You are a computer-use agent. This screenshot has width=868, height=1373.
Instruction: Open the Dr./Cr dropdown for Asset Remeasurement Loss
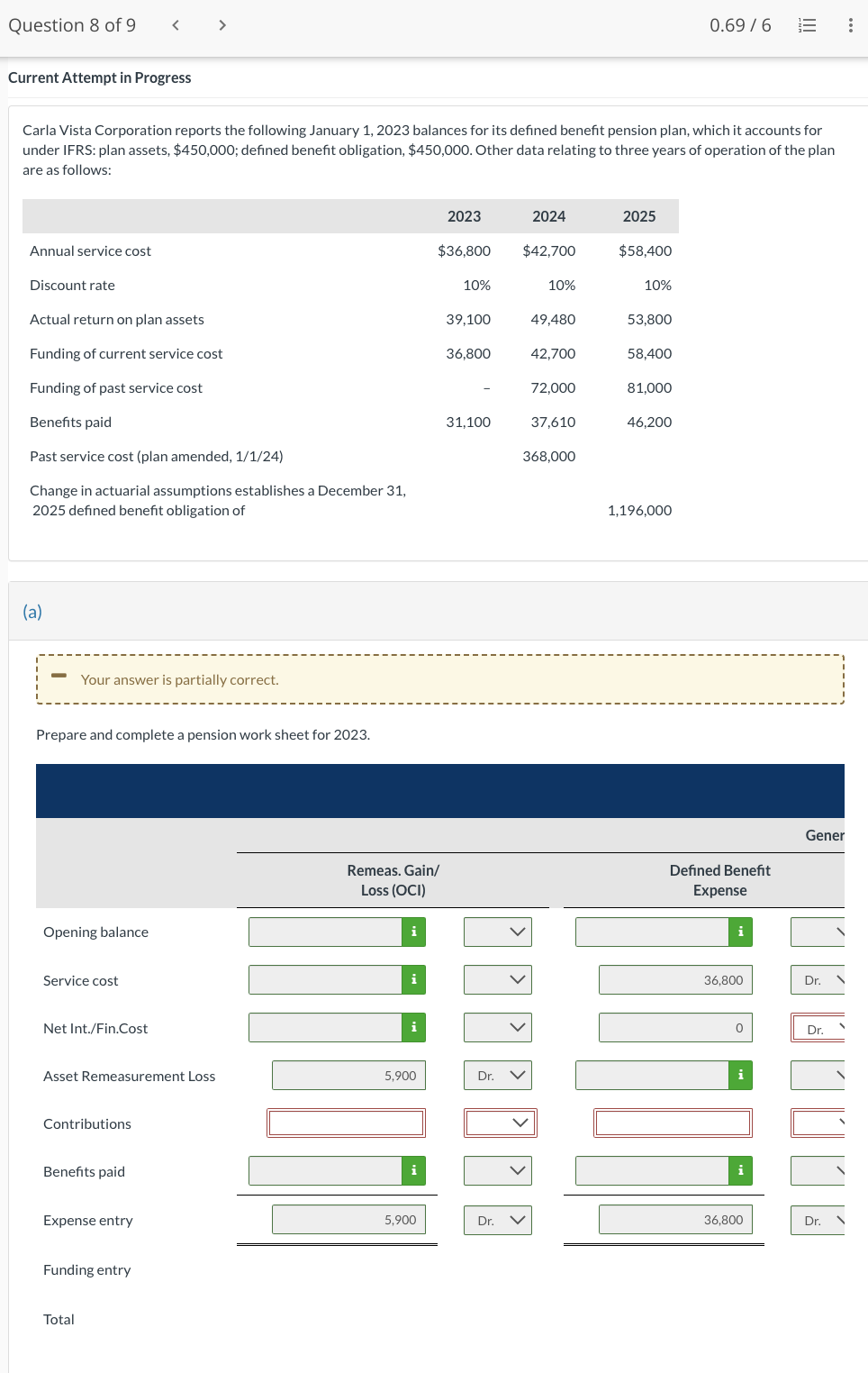(497, 1075)
